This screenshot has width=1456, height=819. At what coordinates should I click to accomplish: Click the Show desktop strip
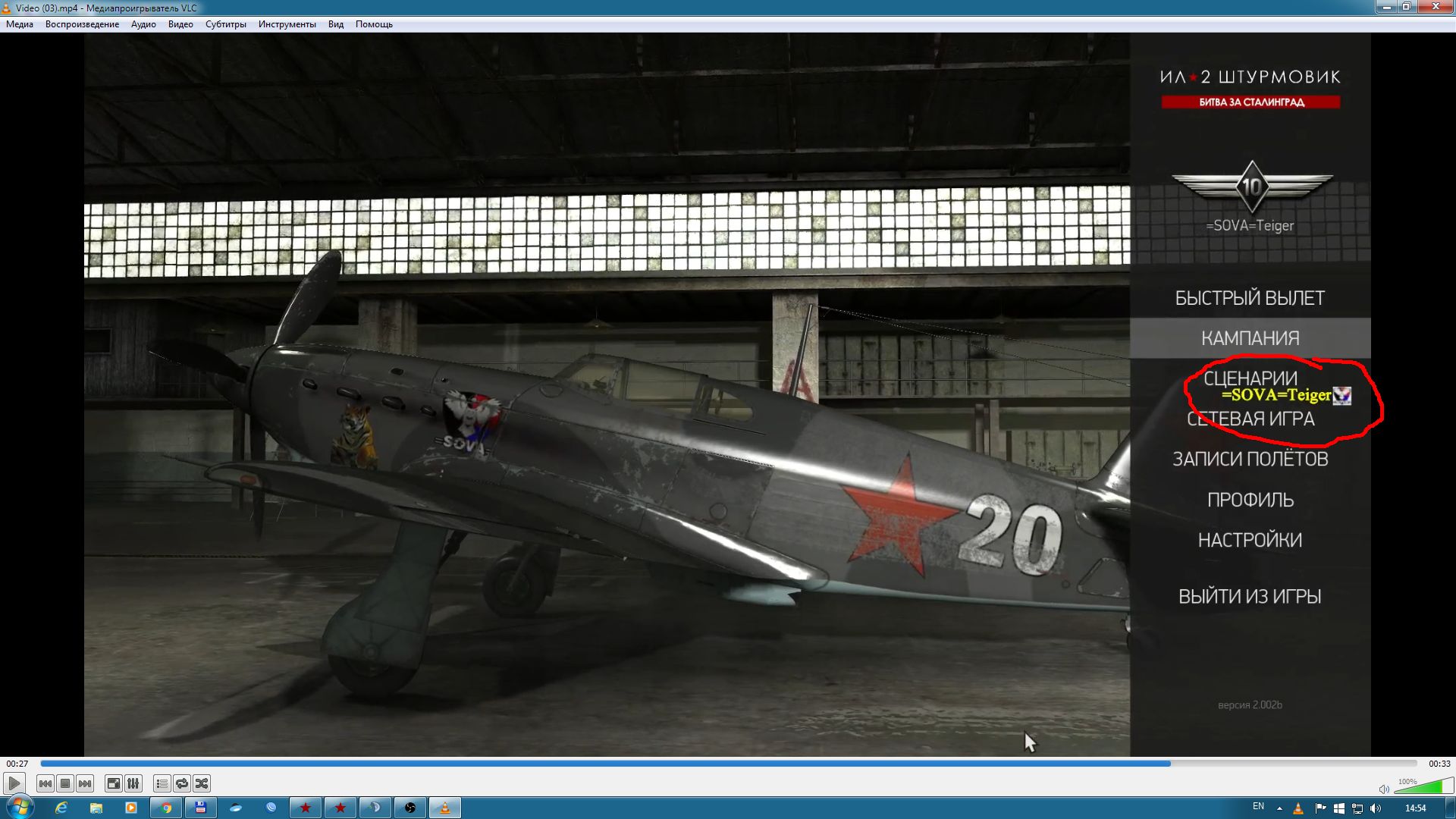[1450, 808]
